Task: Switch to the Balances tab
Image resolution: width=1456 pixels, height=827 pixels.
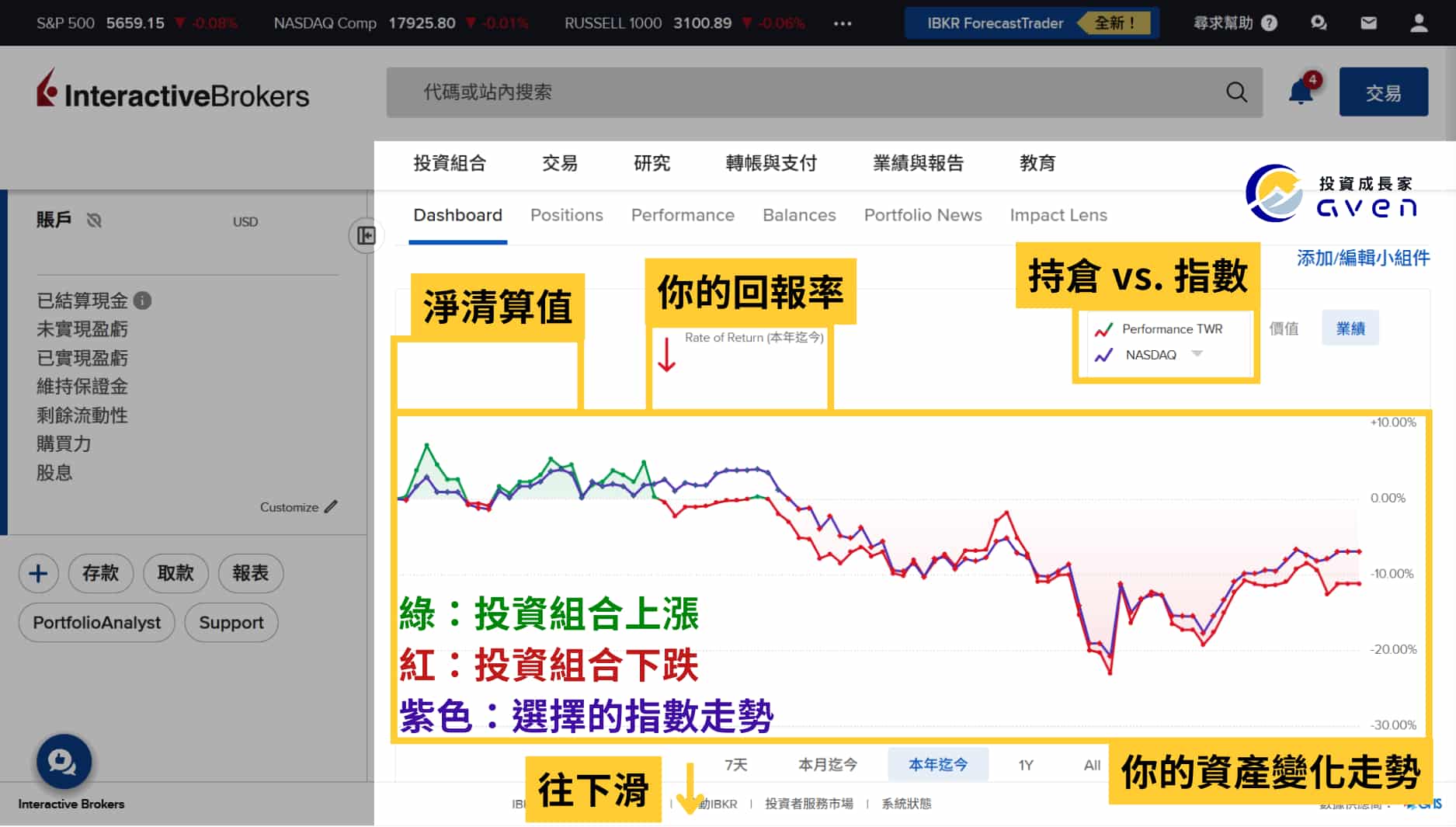Action: (799, 215)
